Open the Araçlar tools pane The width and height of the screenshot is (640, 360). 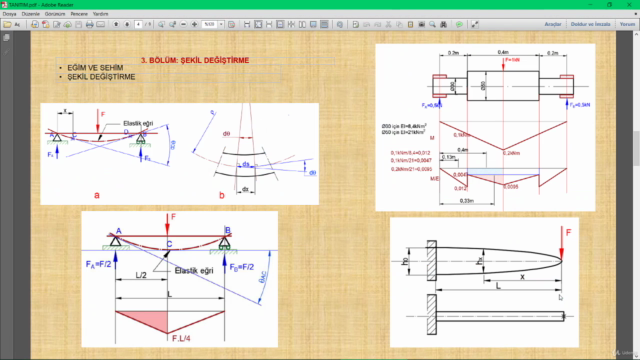(553, 24)
